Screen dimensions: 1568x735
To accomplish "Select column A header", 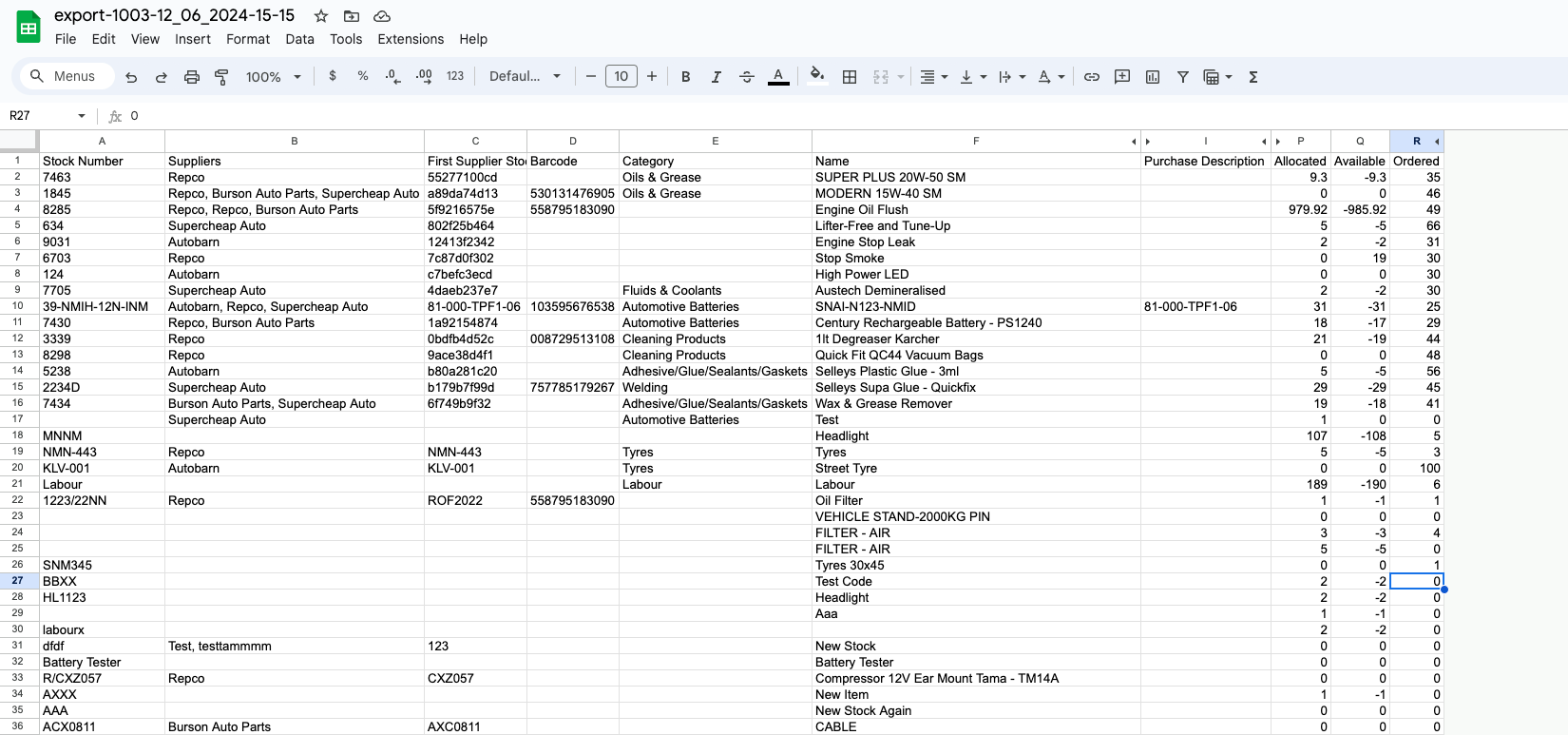I will pos(102,141).
